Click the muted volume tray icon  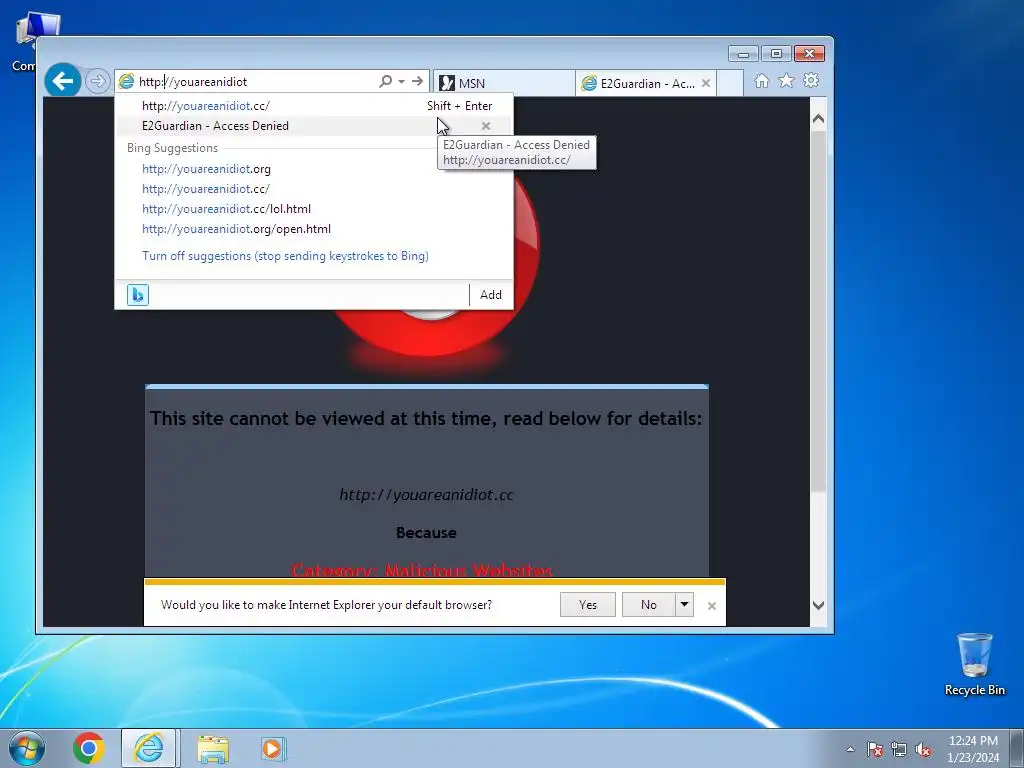click(x=923, y=749)
